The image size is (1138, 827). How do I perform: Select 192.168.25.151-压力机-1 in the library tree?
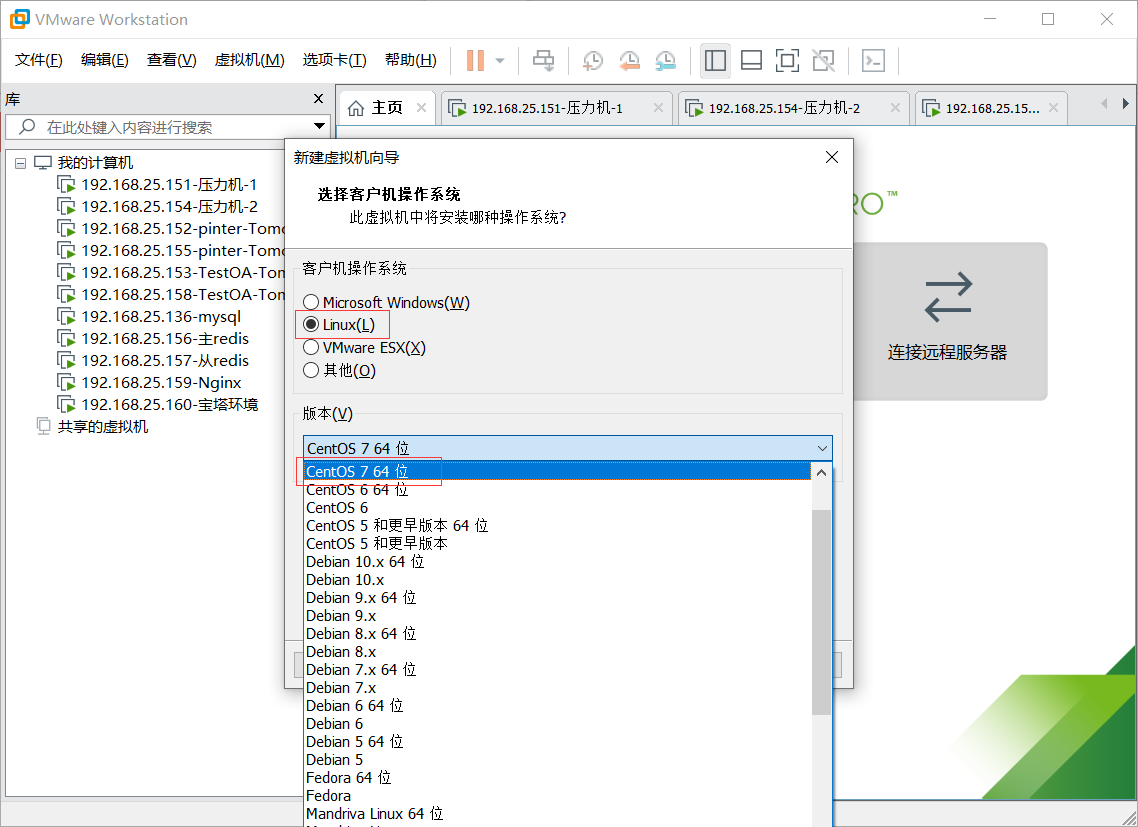coord(157,184)
